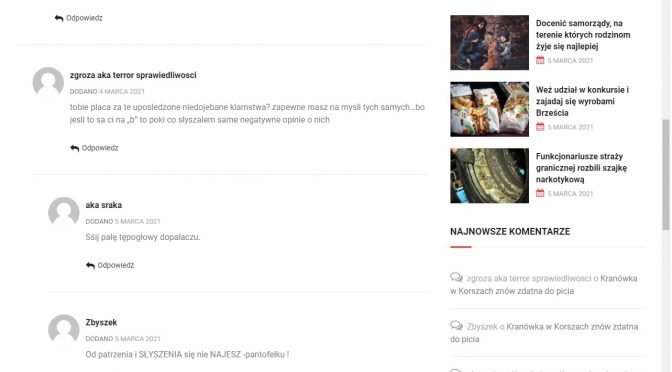Click avatar of zgroza aka terror sprawiedliwosci
Image resolution: width=672 pixels, height=372 pixels.
click(48, 81)
